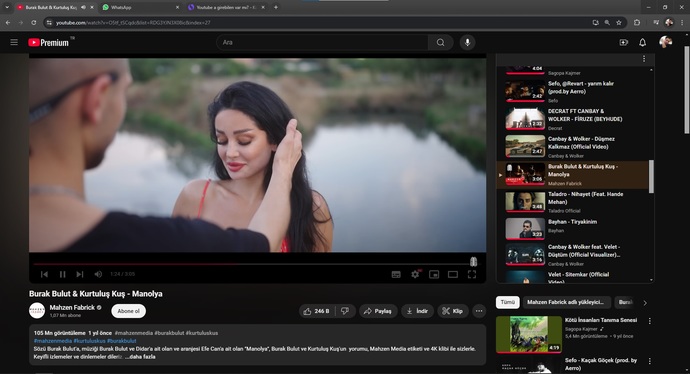The image size is (690, 374).
Task: Play Canbay & Wolker feat. Velet - Düştüm
Action: (x=572, y=255)
